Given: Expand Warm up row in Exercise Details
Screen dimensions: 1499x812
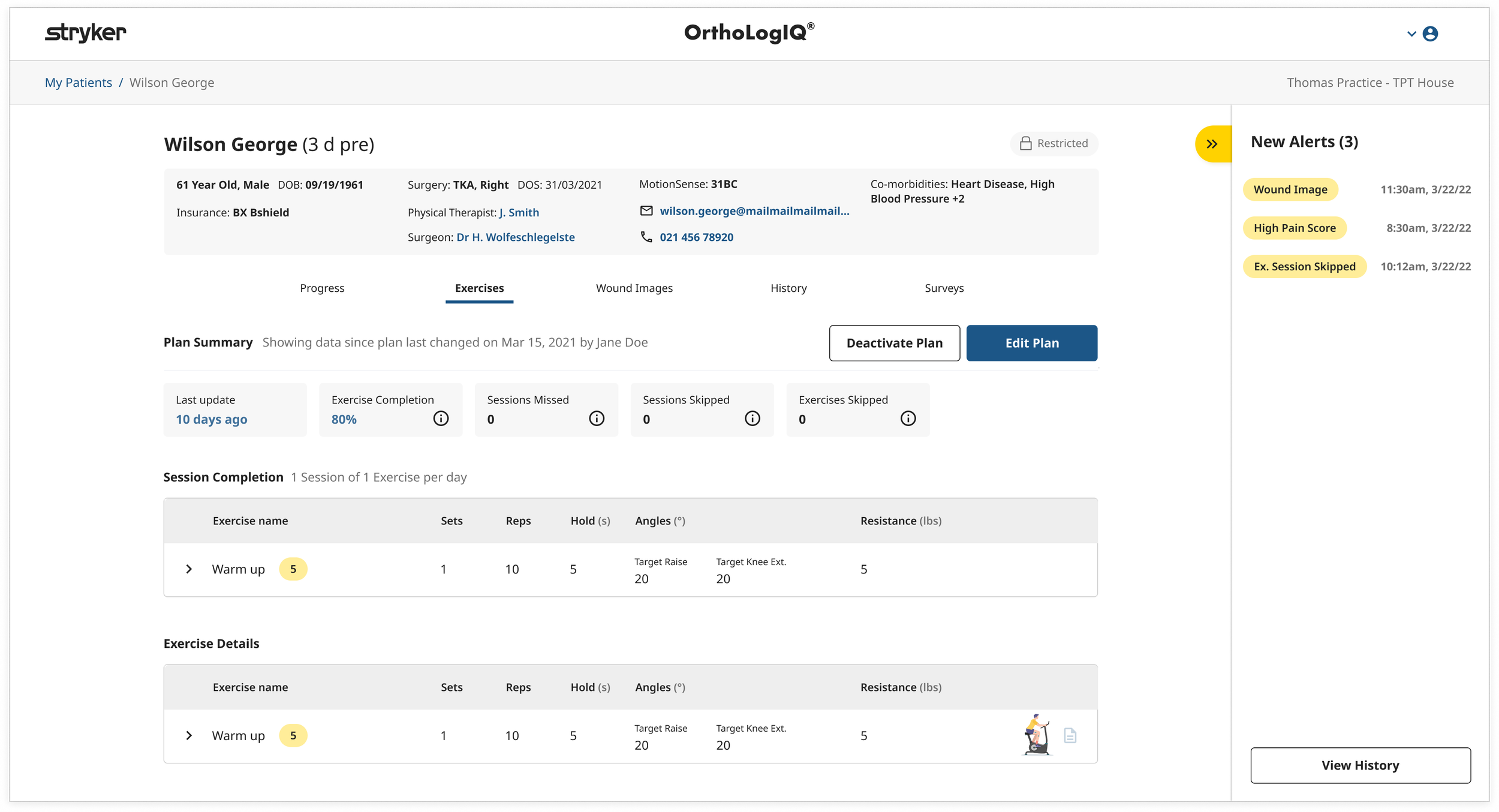Looking at the screenshot, I should pyautogui.click(x=189, y=735).
